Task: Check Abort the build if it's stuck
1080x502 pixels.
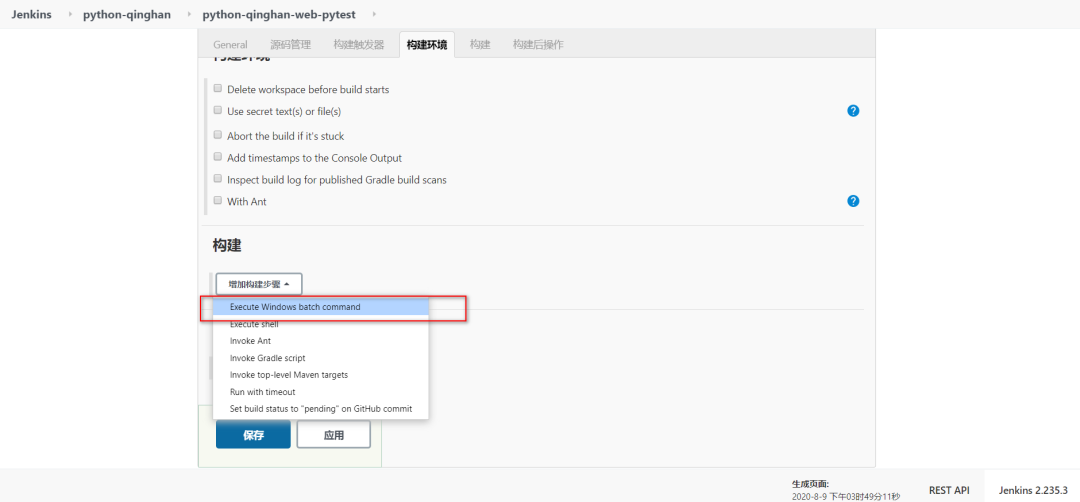Action: pos(218,135)
